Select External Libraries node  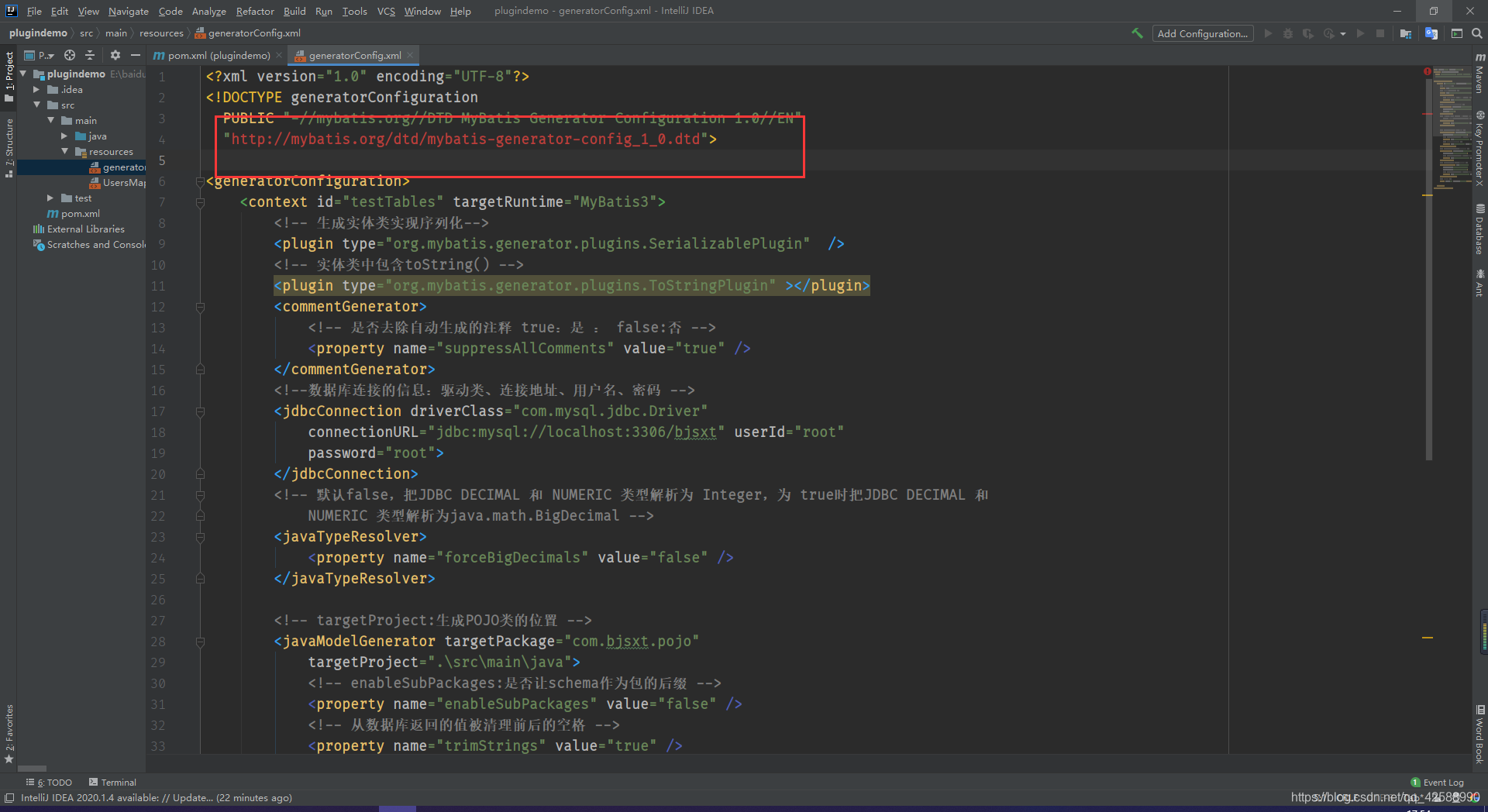pyautogui.click(x=78, y=229)
